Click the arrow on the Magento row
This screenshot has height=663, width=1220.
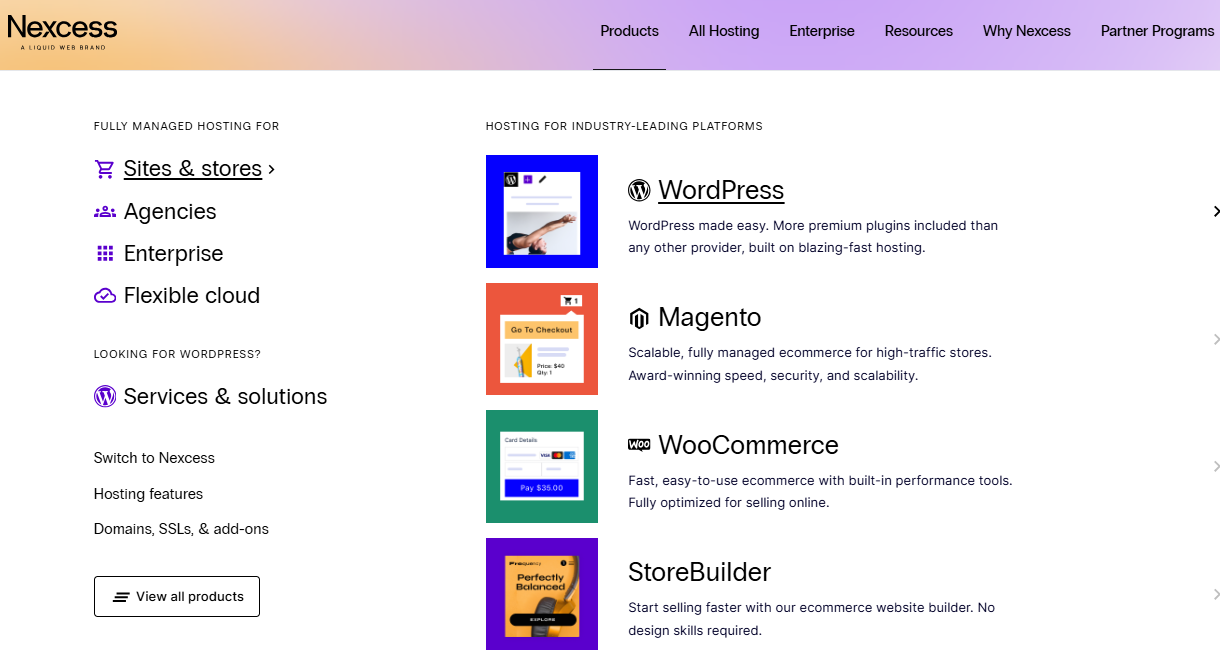pos(1216,339)
